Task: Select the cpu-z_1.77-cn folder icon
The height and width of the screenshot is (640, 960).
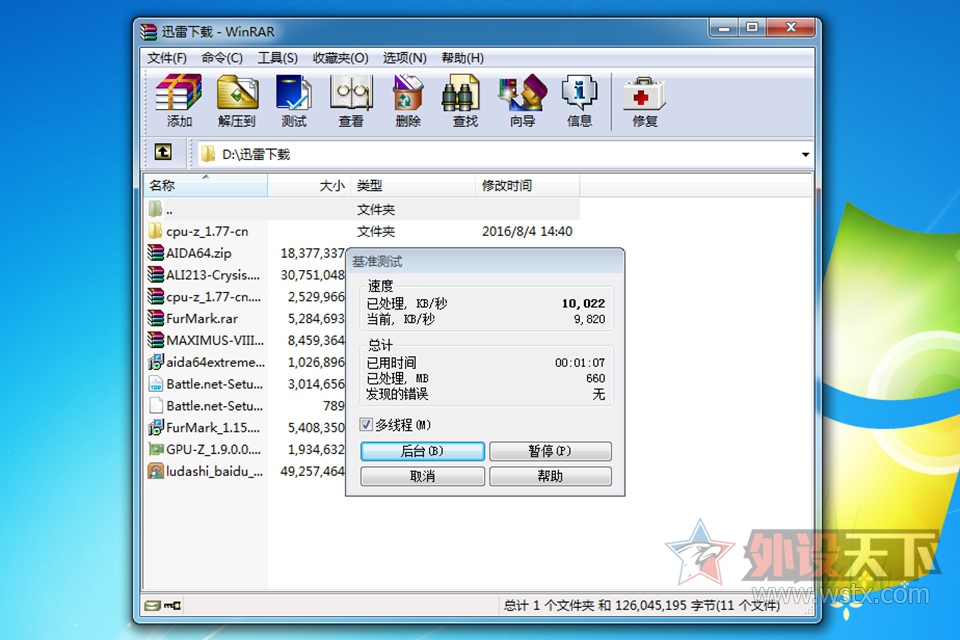Action: [156, 231]
